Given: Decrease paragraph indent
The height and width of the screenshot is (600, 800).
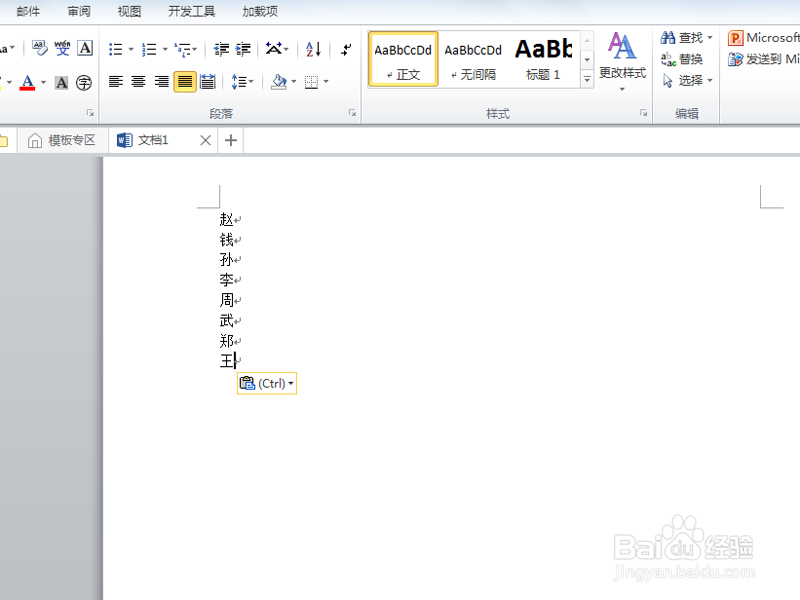Looking at the screenshot, I should pos(221,49).
